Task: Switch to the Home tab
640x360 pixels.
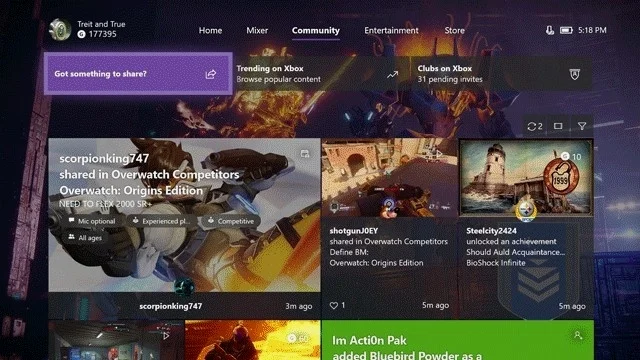Action: point(210,31)
